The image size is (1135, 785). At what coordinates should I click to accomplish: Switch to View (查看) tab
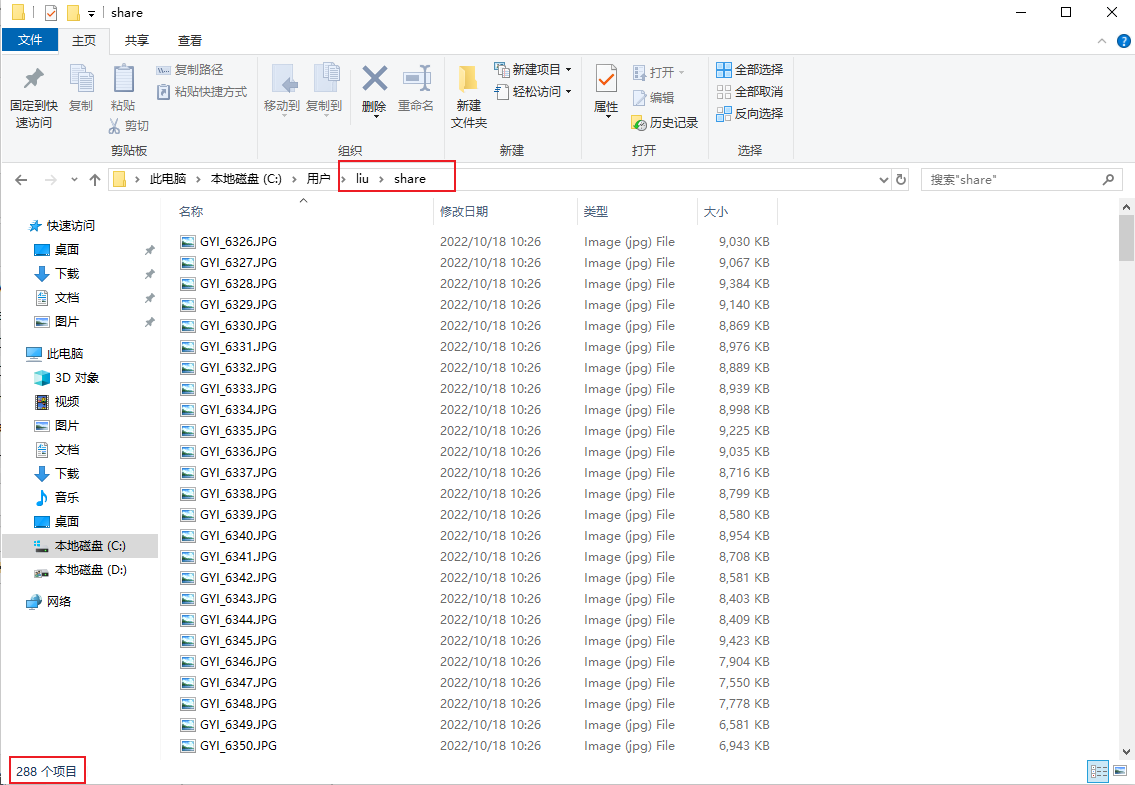pos(190,41)
